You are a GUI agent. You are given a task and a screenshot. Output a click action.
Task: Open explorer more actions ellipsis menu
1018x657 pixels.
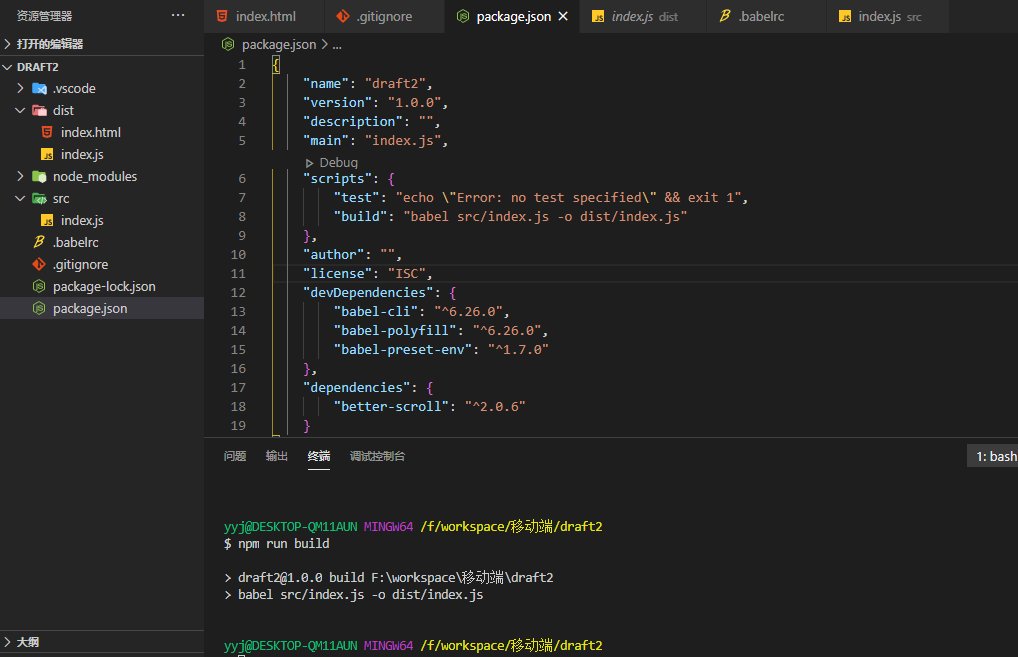[x=178, y=16]
